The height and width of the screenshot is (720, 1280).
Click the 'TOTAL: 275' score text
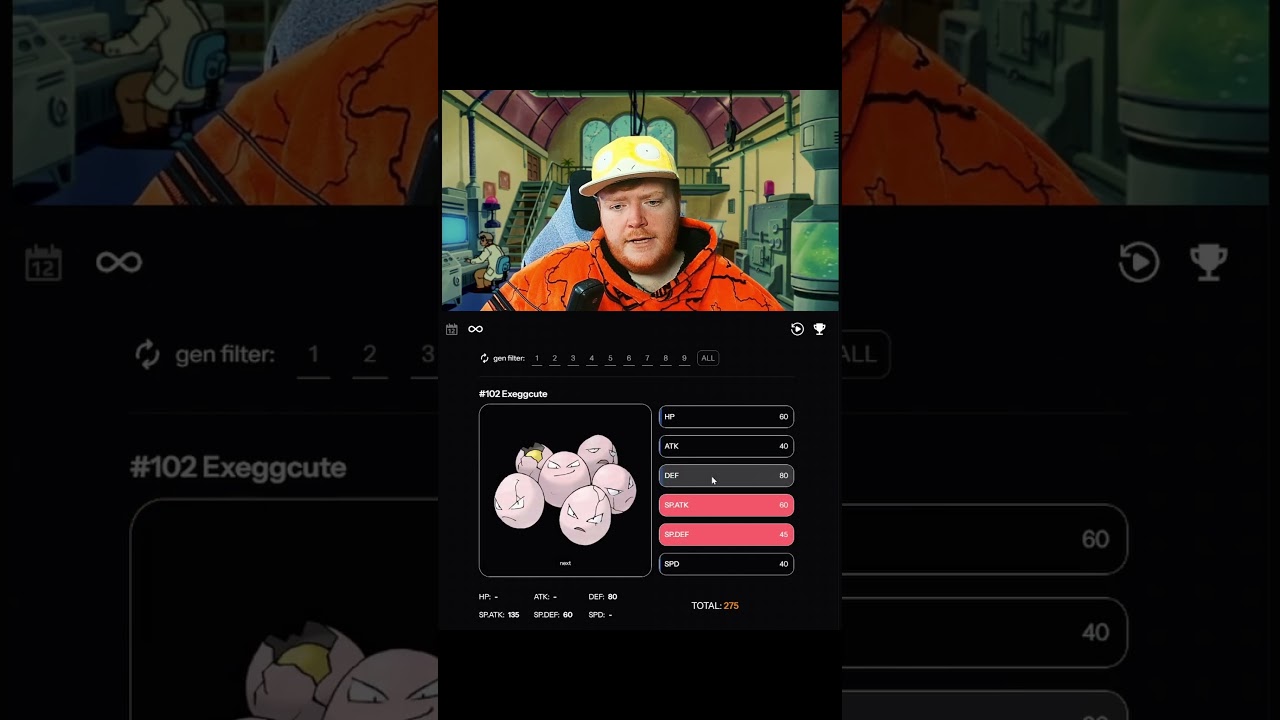(715, 606)
